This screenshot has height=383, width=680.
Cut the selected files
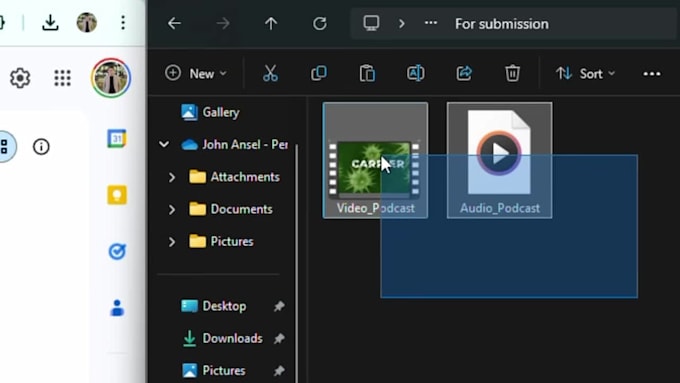coord(270,73)
